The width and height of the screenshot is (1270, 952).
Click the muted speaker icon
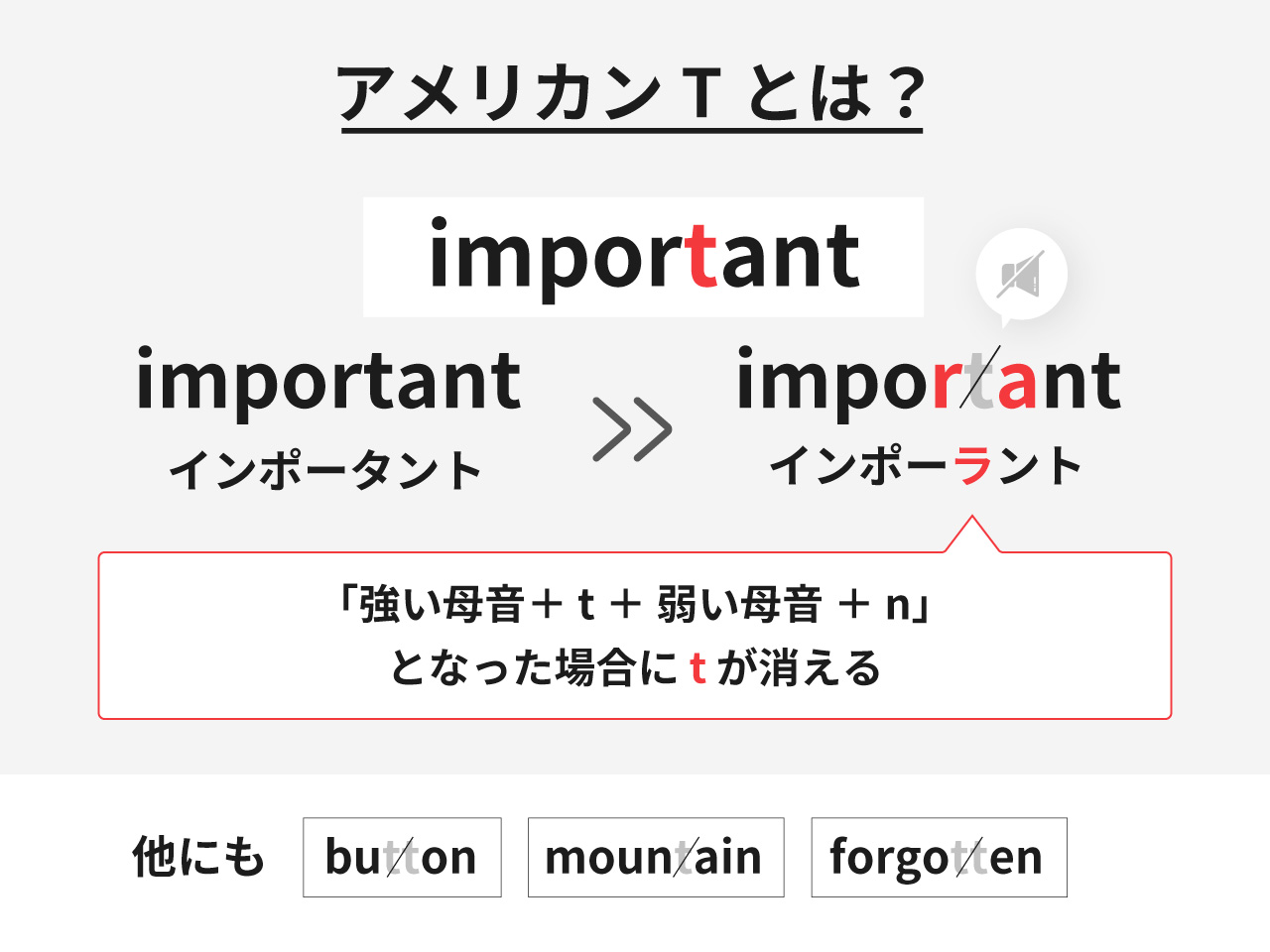1021,276
